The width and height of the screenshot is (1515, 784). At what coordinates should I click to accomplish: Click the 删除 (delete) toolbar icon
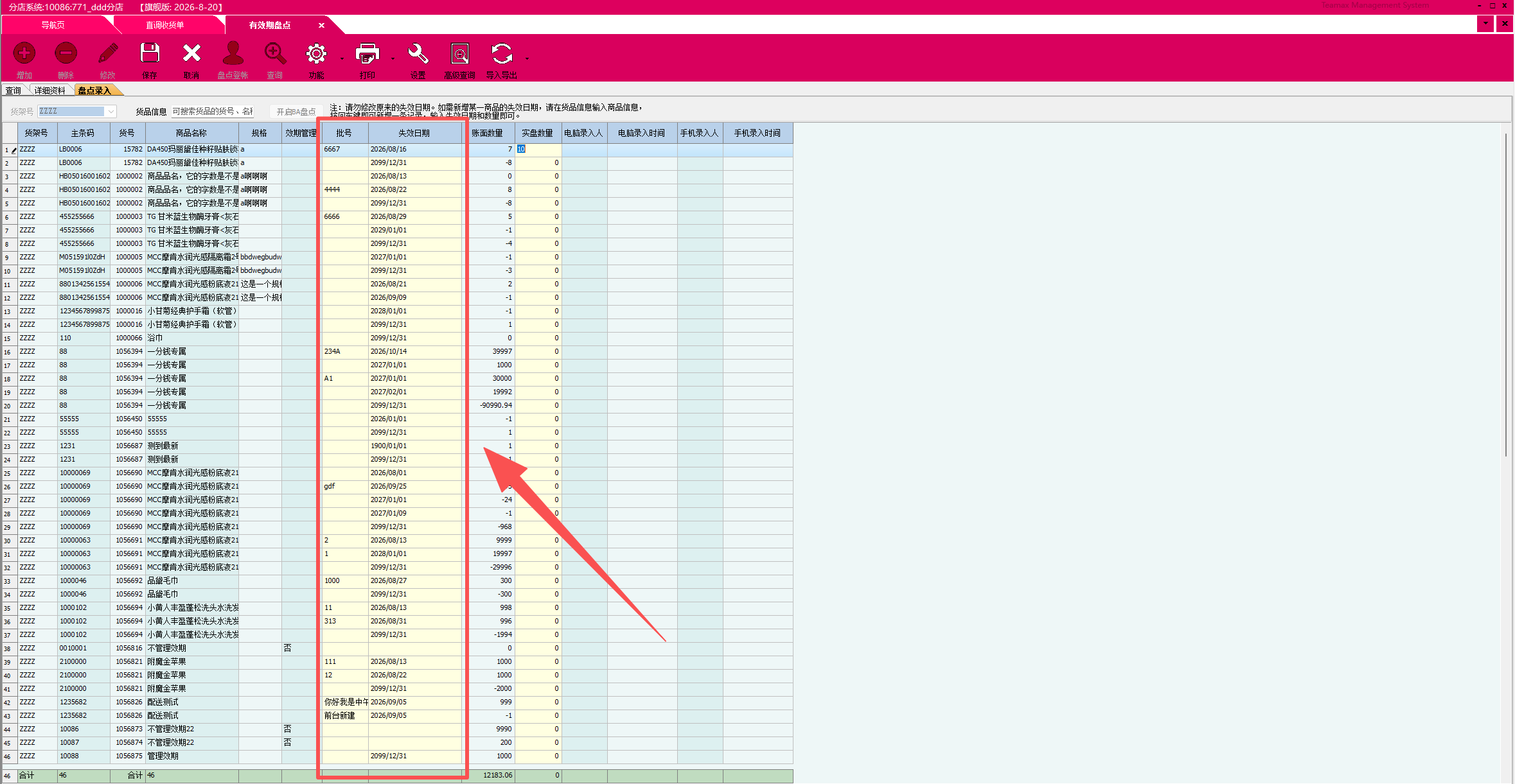tap(66, 53)
